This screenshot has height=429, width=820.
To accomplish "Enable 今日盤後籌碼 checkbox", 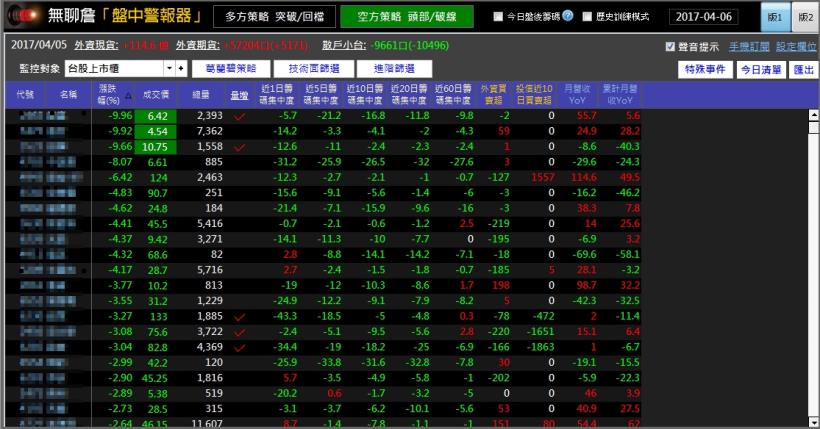I will tap(498, 17).
